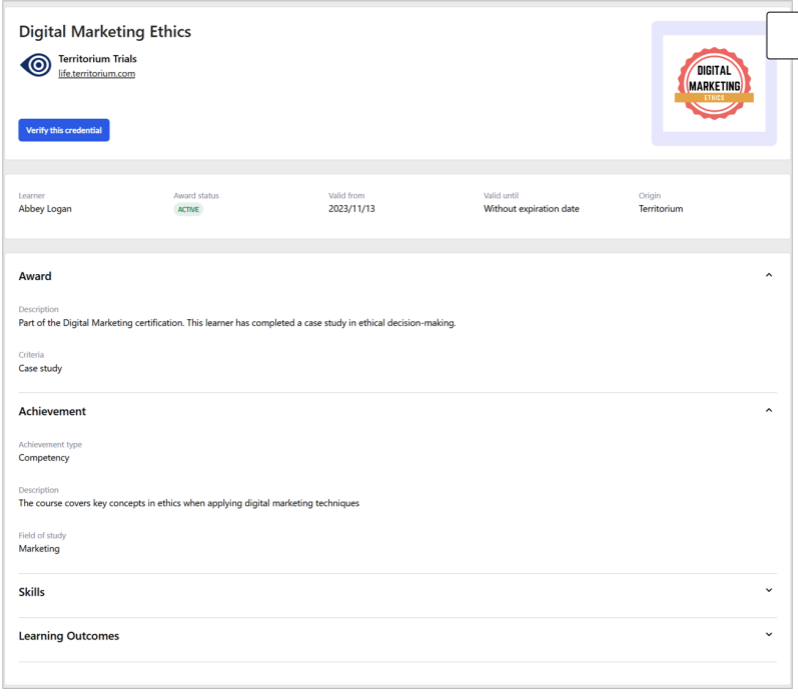
Task: Click the Without expiration date value
Action: [x=531, y=209]
